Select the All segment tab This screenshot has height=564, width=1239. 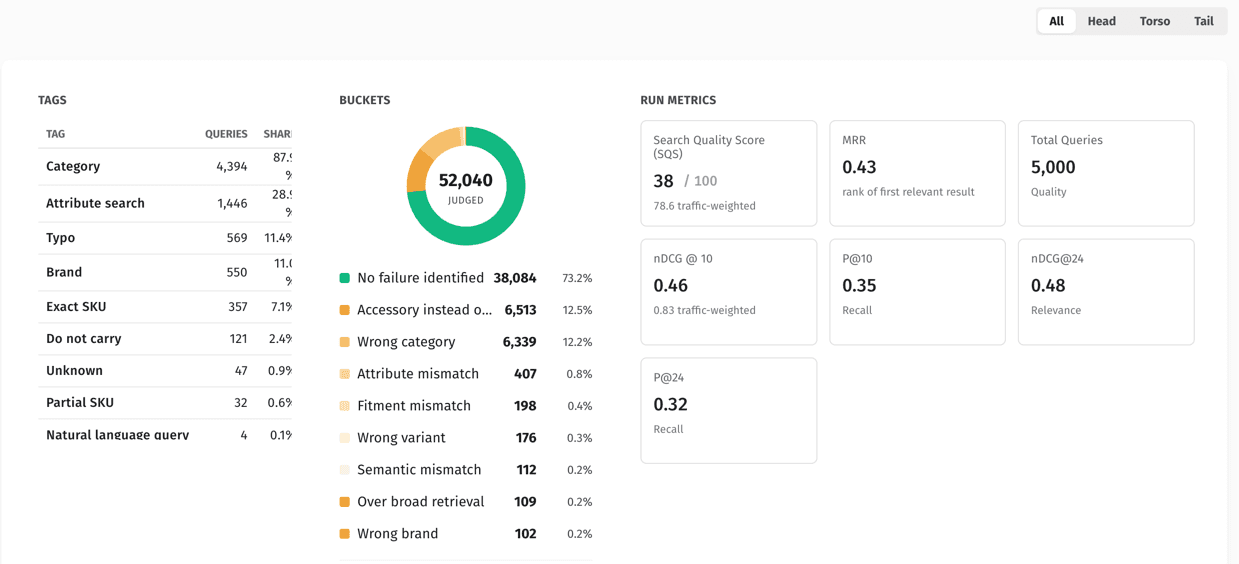[1056, 21]
